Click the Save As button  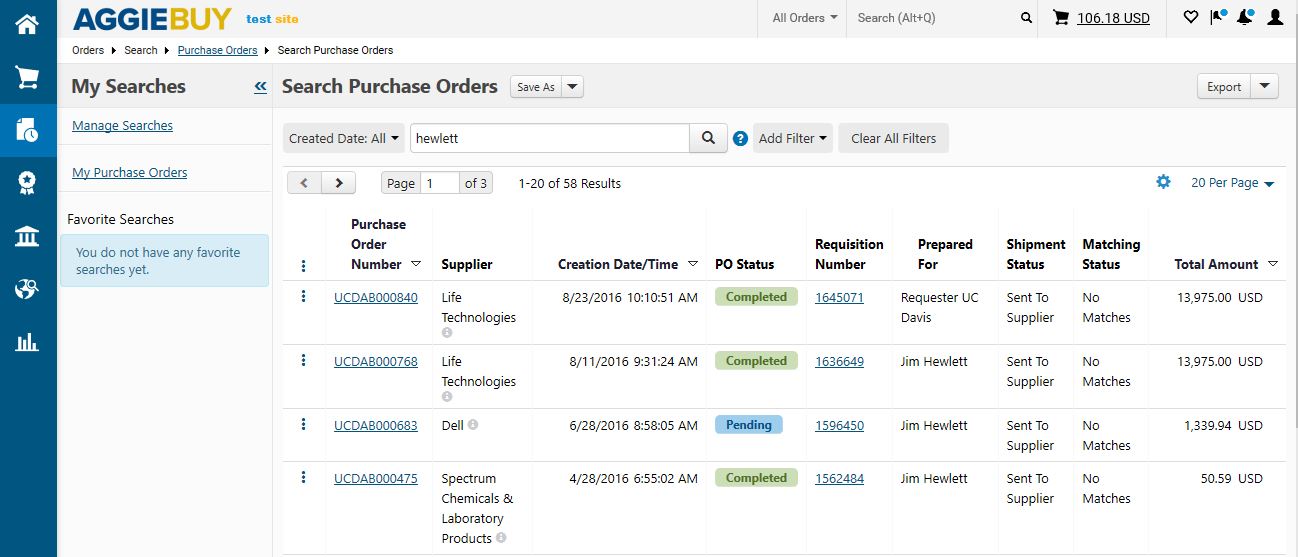(x=536, y=87)
